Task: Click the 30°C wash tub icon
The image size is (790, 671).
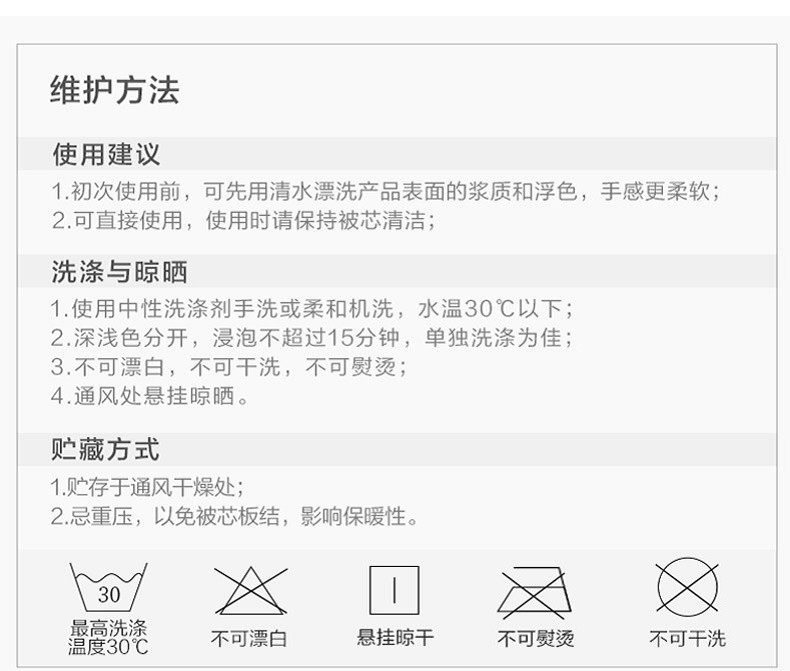Action: tap(108, 587)
